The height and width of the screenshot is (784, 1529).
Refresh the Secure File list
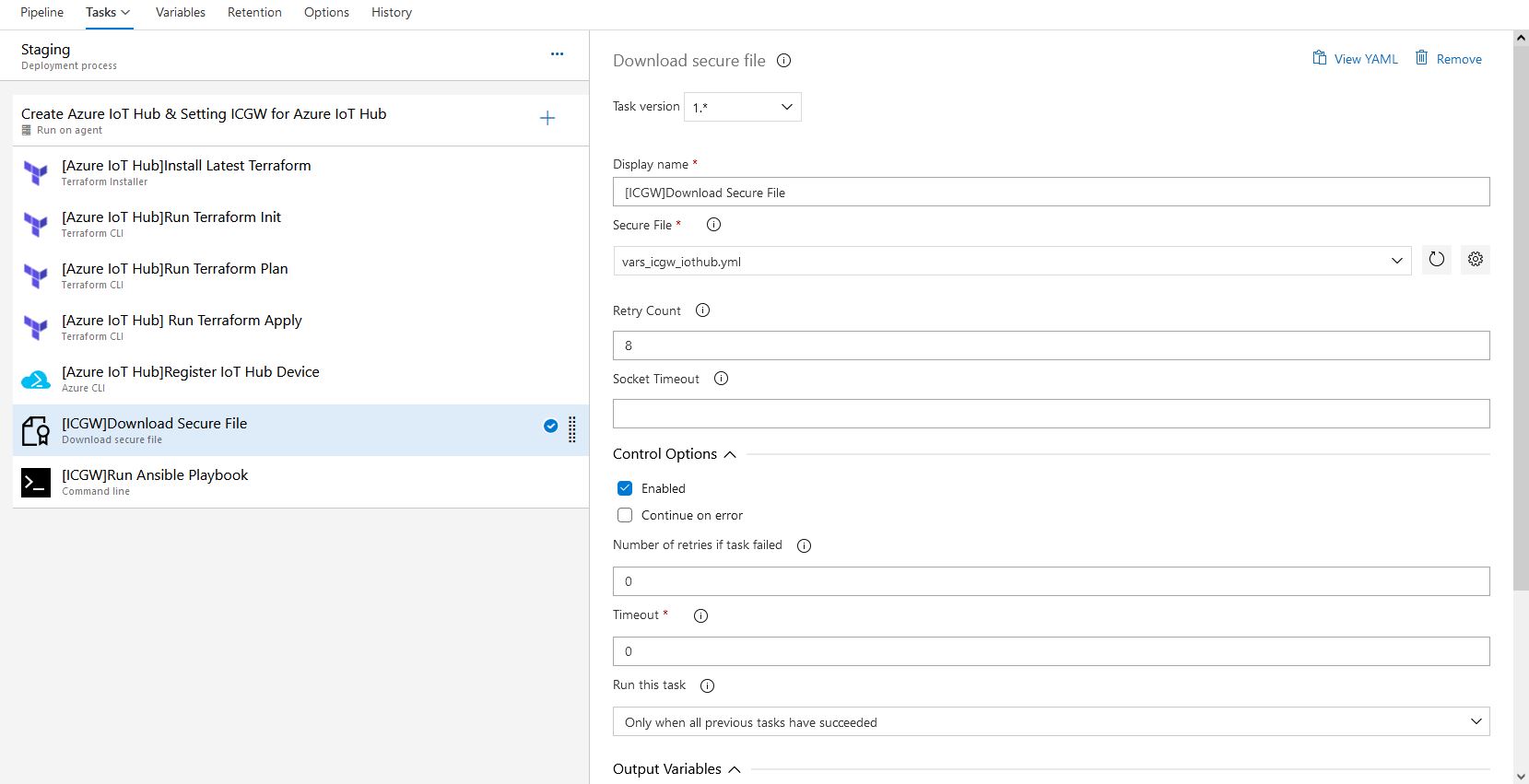[x=1436, y=260]
